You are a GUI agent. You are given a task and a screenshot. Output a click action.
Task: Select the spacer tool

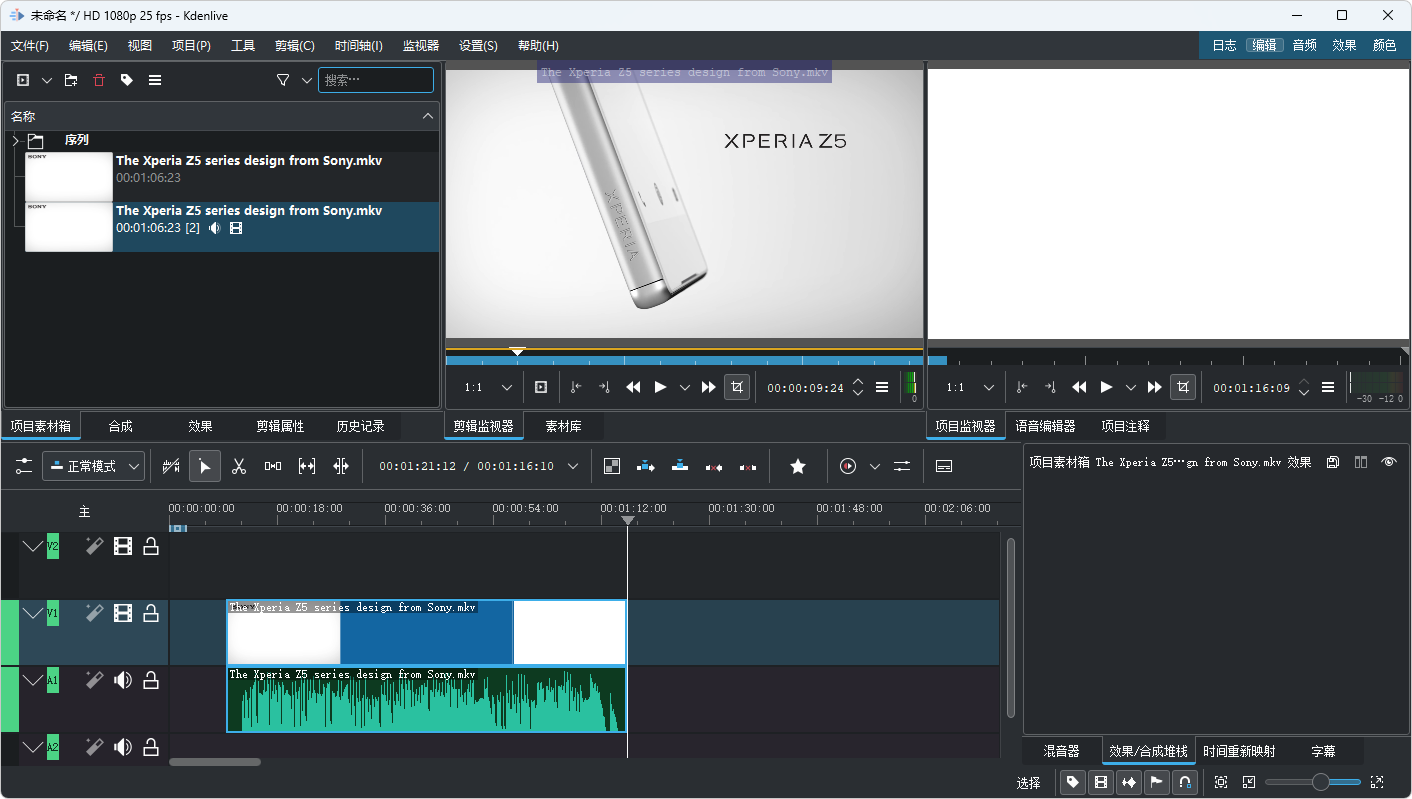(272, 466)
